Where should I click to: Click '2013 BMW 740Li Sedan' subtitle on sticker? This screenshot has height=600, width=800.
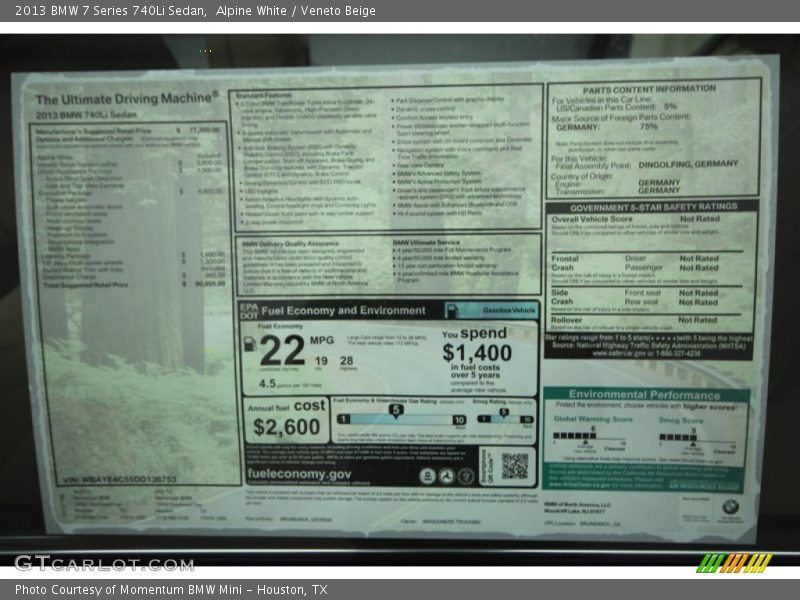pyautogui.click(x=86, y=115)
